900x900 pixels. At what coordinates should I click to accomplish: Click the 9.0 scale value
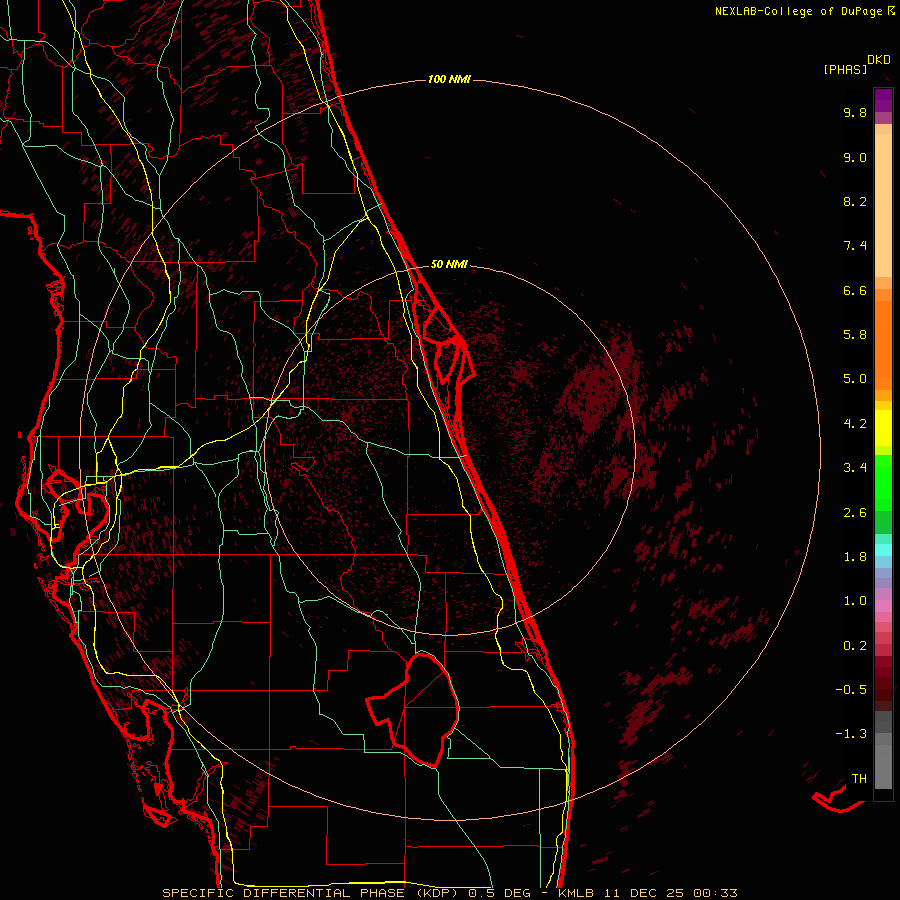(x=855, y=157)
